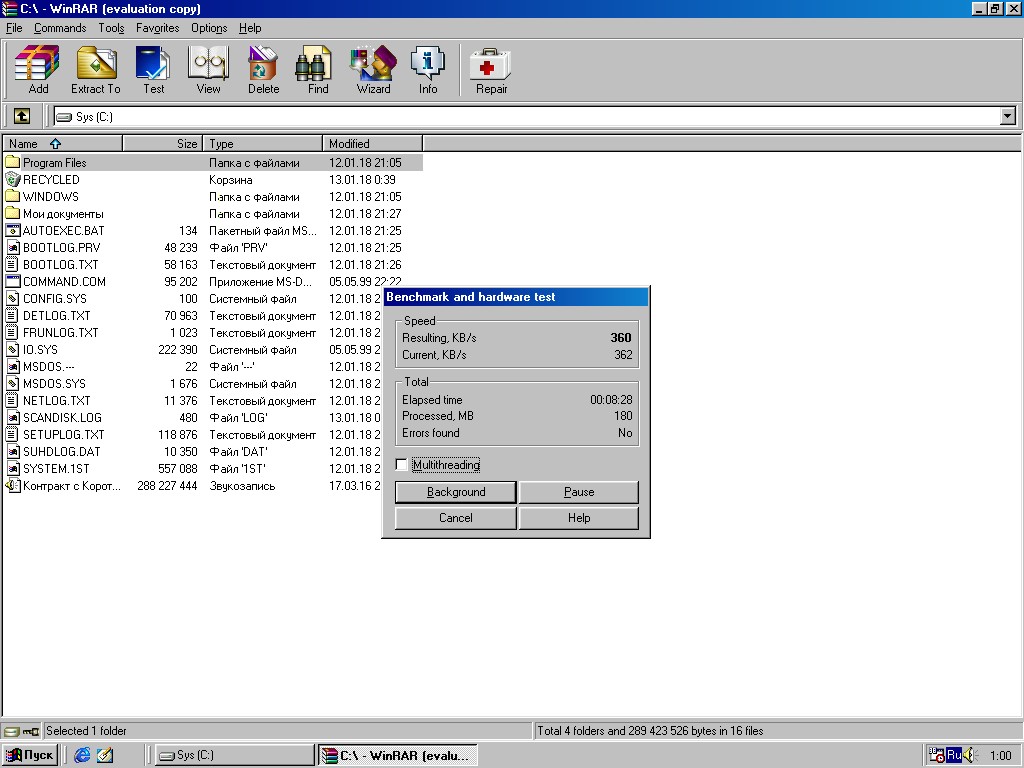Viewport: 1024px width, 768px height.
Task: Select the WINDOWS folder in file list
Action: pyautogui.click(x=50, y=197)
